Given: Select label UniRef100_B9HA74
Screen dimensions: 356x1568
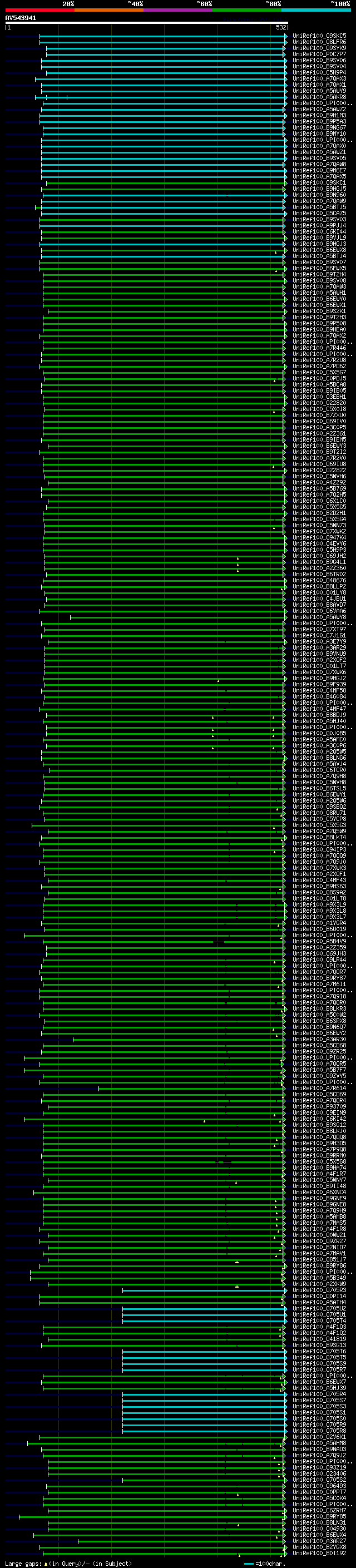Looking at the screenshot, I should pyautogui.click(x=319, y=1168).
